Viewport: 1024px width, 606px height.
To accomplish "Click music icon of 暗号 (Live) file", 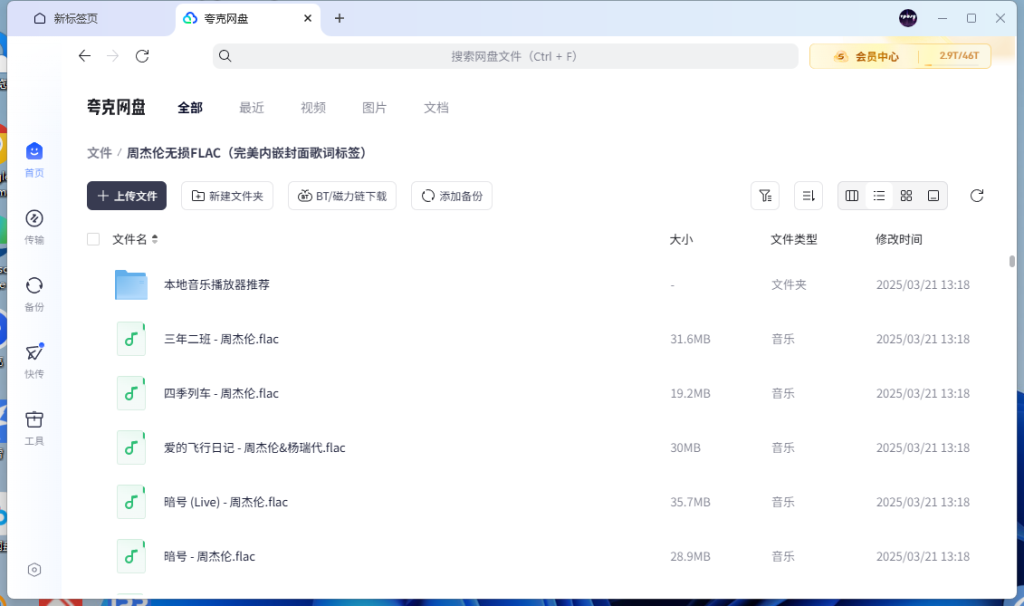I will click(131, 502).
